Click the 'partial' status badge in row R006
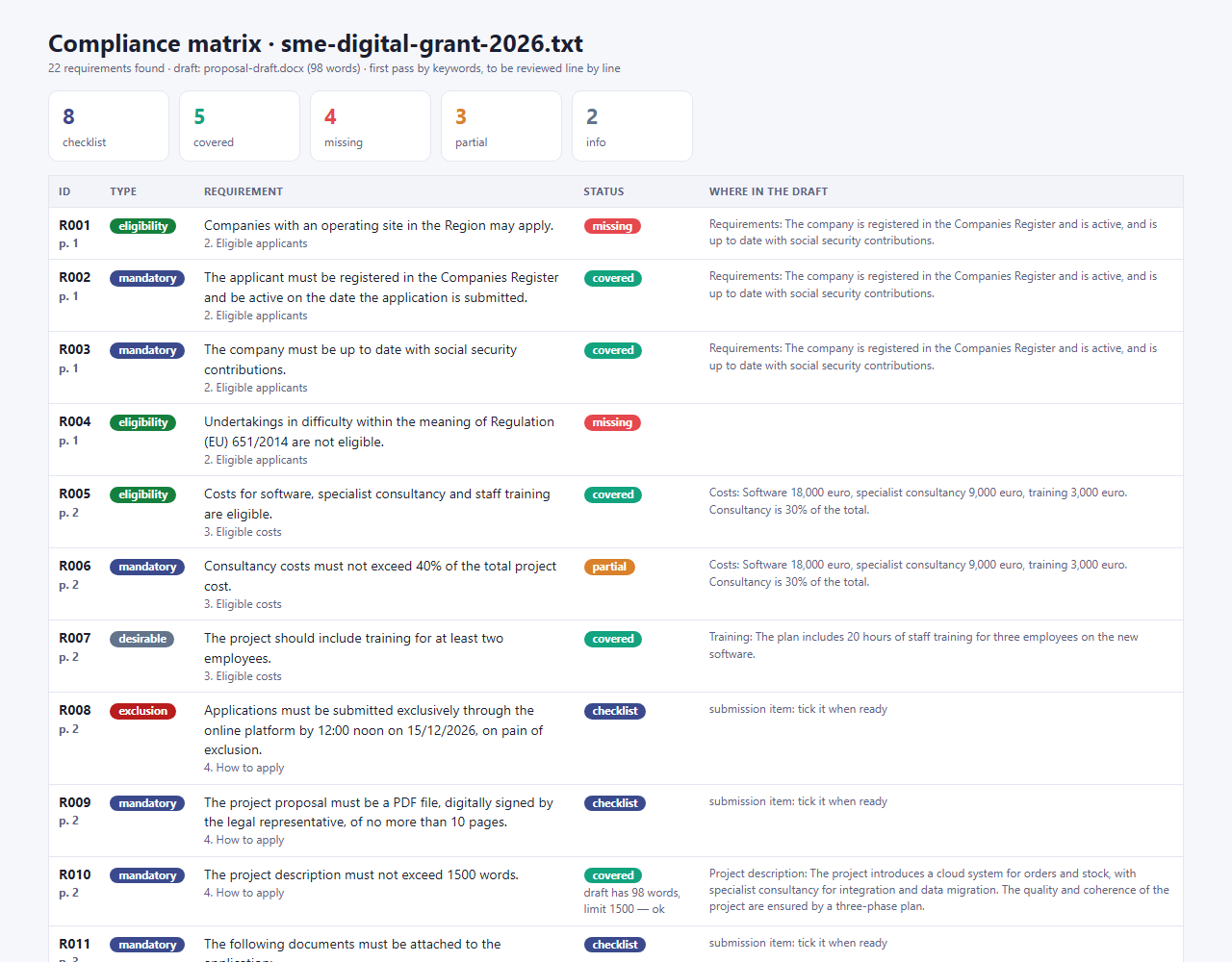1232x962 pixels. (x=609, y=567)
